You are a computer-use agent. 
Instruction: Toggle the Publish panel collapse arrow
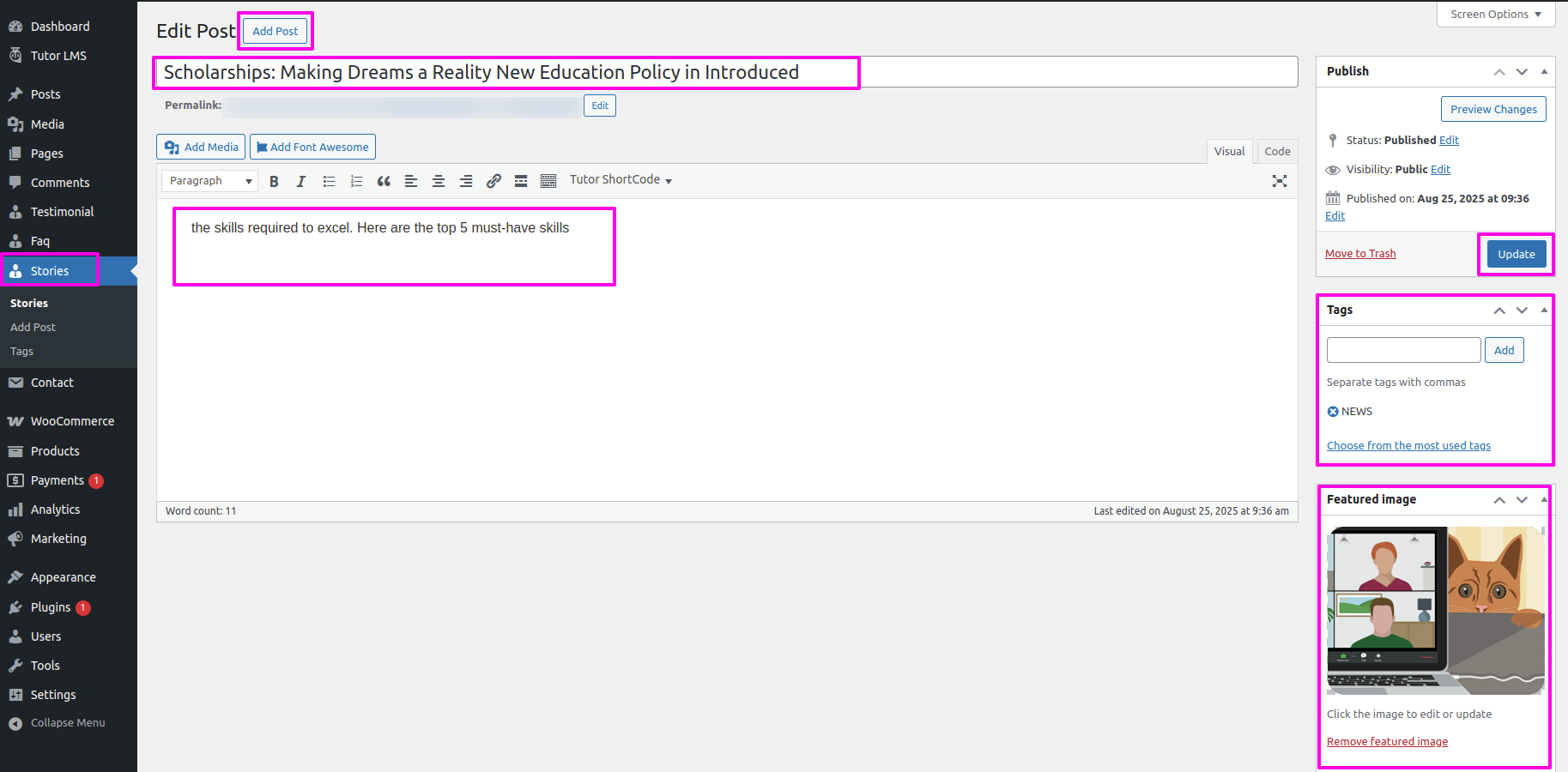pos(1544,71)
